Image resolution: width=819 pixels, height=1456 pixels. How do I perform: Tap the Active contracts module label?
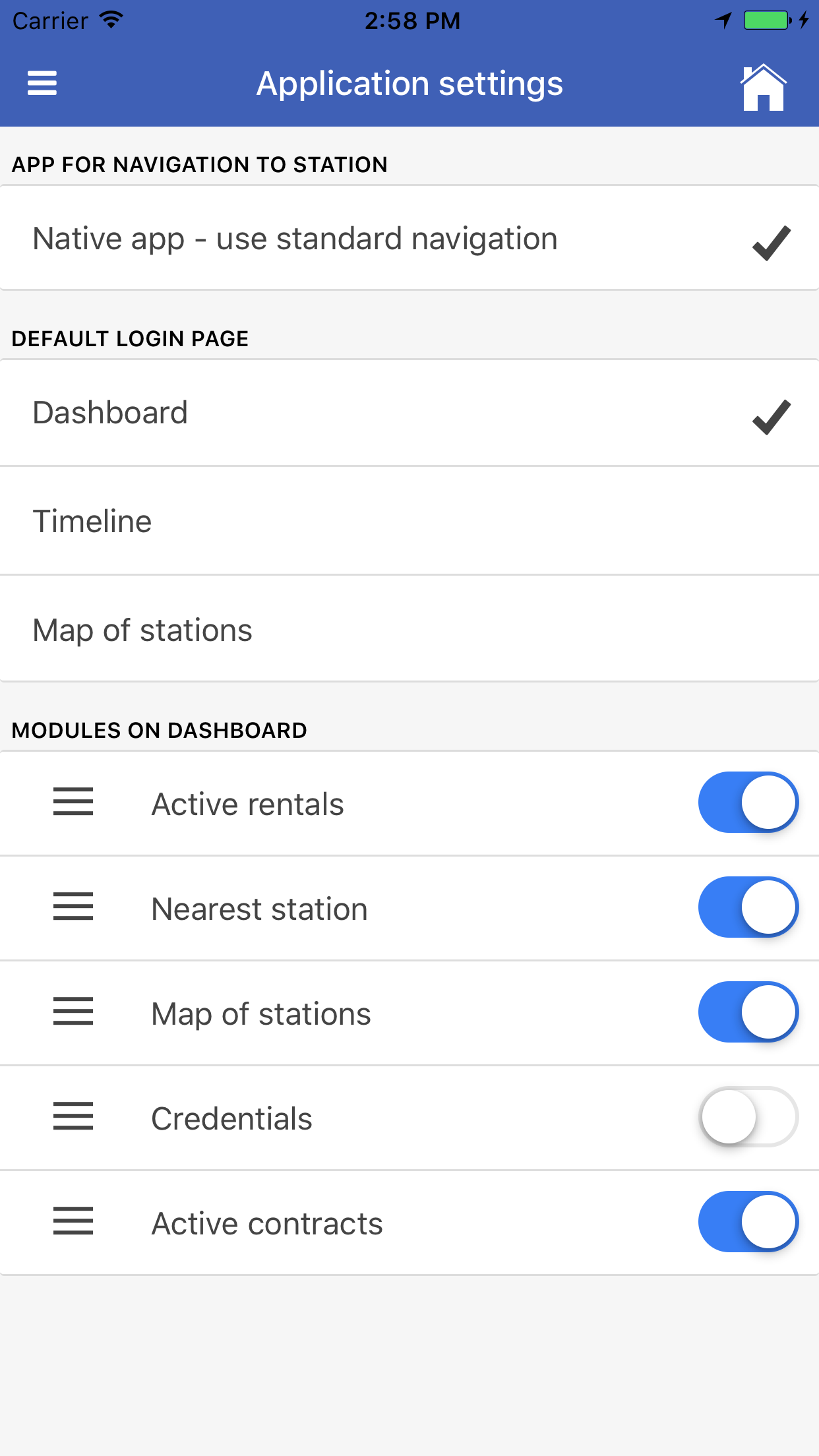(267, 1224)
